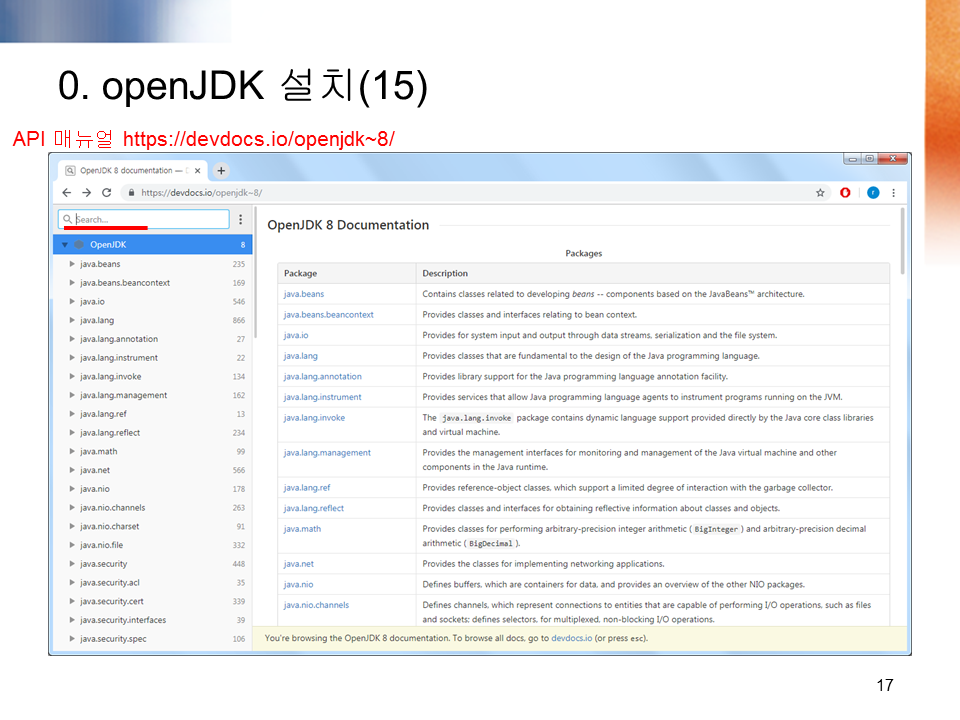Open the java.io link in Packages table
Screen dimensions: 960x720
[296, 336]
